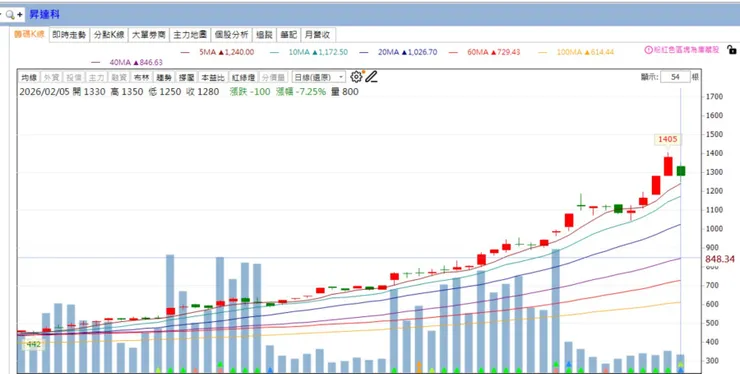Viewport: 740px width, 374px height.
Task: Toggle the 外資 foreign investor overlay
Action: tap(50, 77)
